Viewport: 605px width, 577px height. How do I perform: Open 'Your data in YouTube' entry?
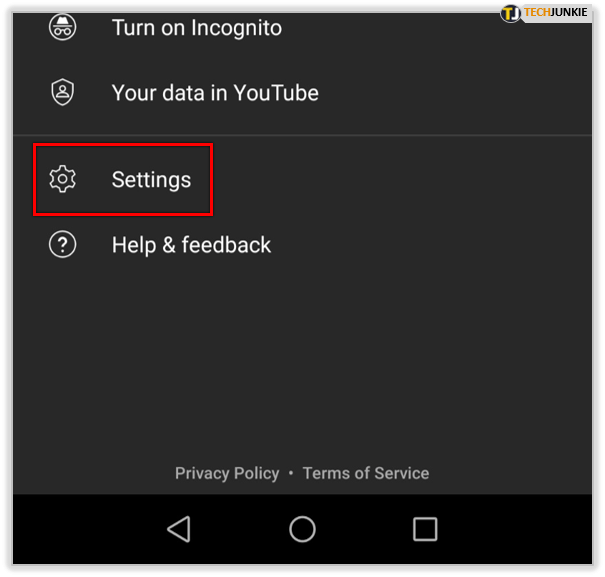point(302,93)
